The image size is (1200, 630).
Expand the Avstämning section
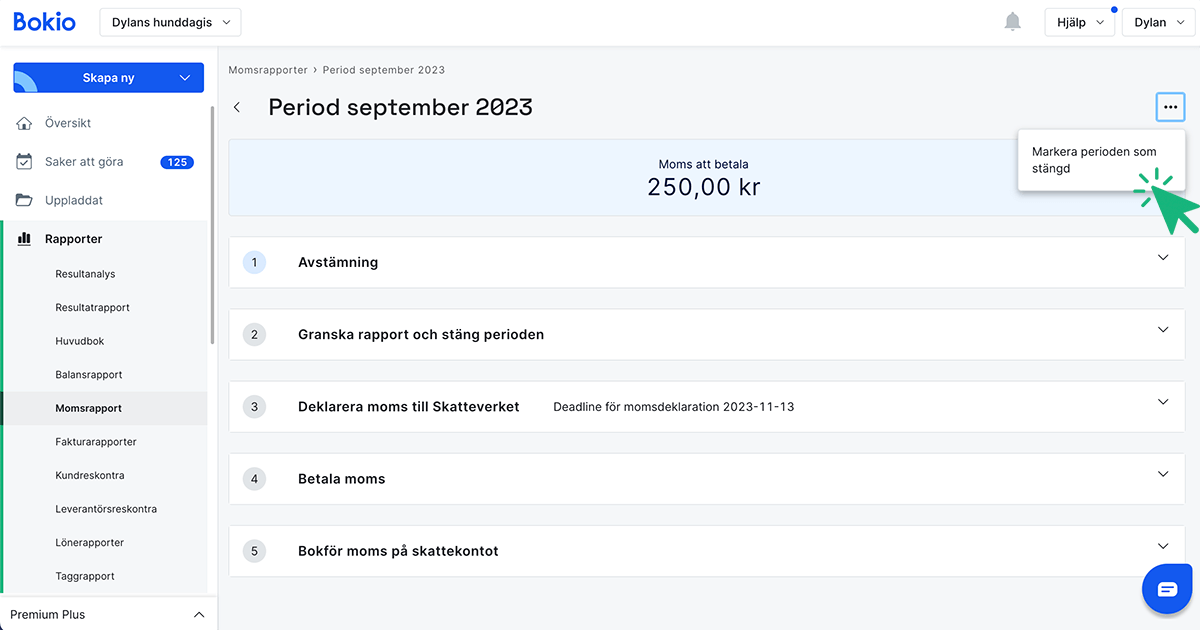tap(1162, 257)
